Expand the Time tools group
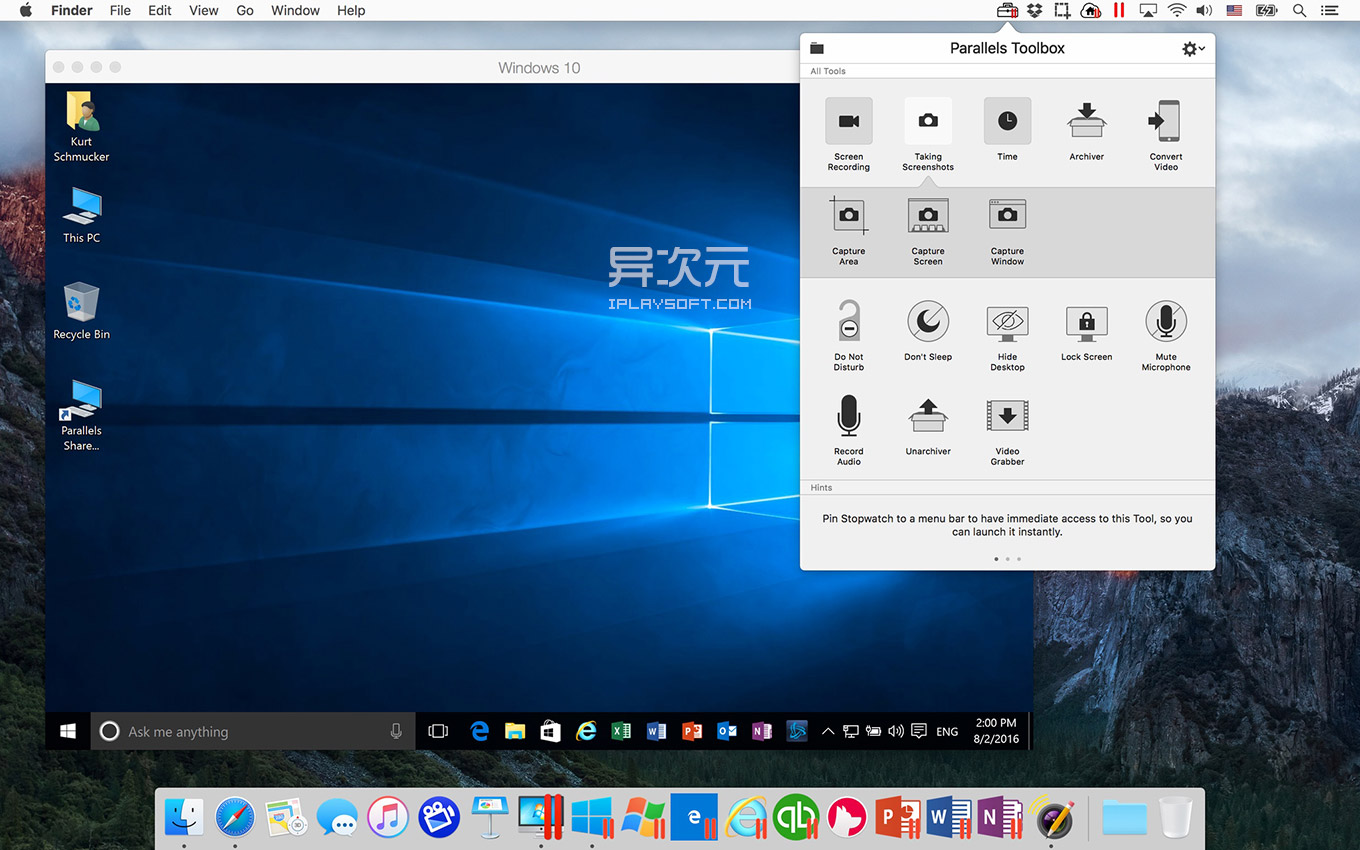This screenshot has height=850, width=1360. tap(1007, 130)
